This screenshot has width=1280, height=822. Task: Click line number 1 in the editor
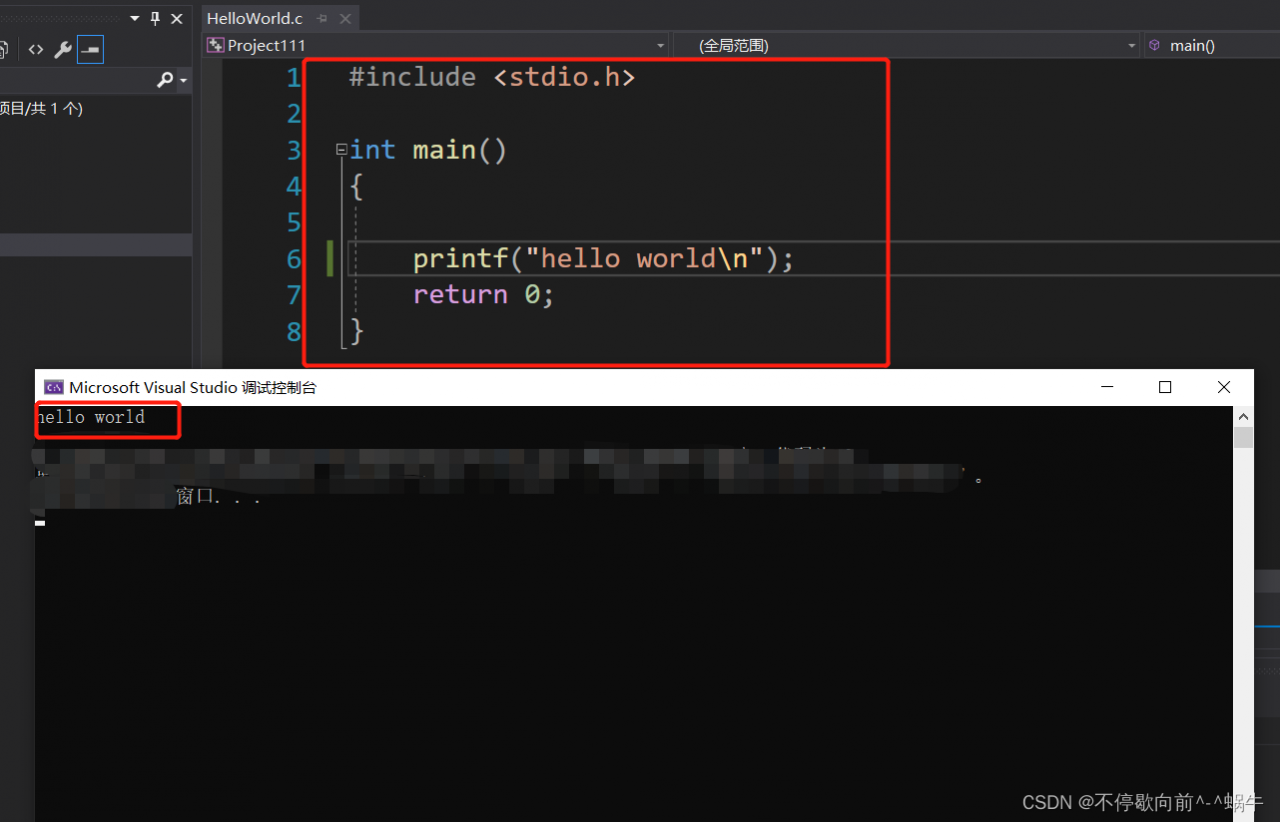[x=293, y=78]
